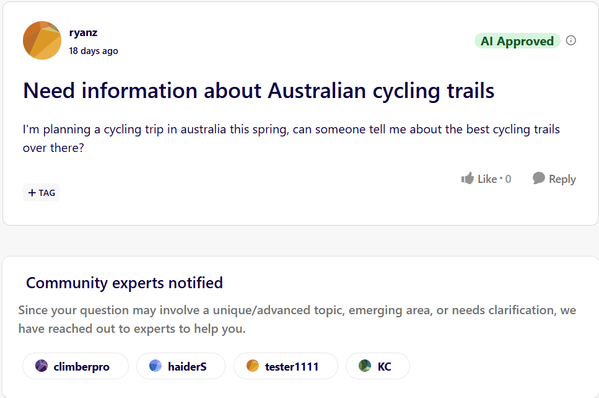Open the climberpro expert name
Image resolution: width=599 pixels, height=398 pixels.
[x=81, y=367]
